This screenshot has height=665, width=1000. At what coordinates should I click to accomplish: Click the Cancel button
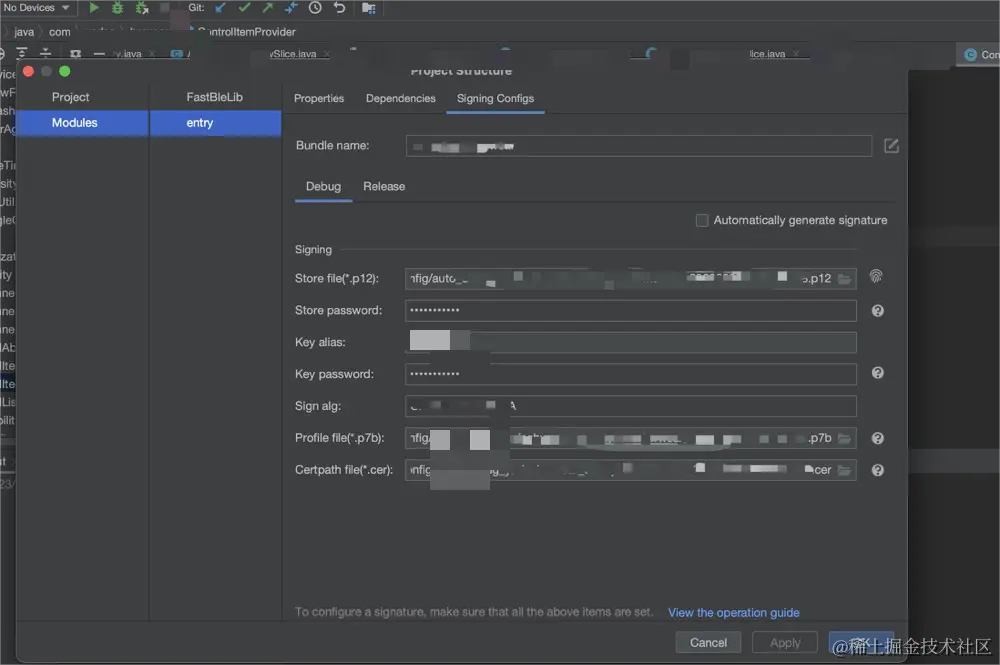point(708,643)
